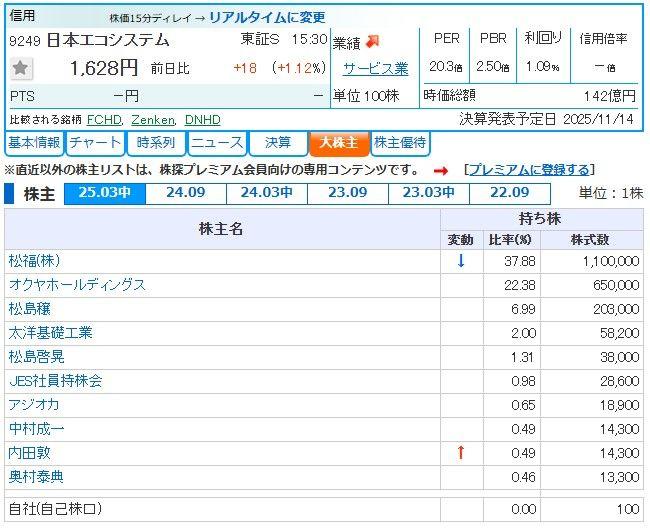Screen dimensions: 650x528
Task: Click the +1.12% change value
Action: [x=299, y=68]
